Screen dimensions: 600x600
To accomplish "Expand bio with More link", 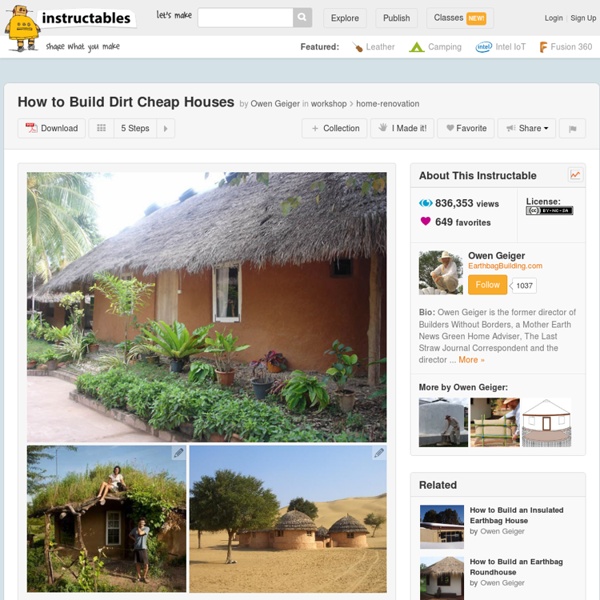I will point(471,360).
